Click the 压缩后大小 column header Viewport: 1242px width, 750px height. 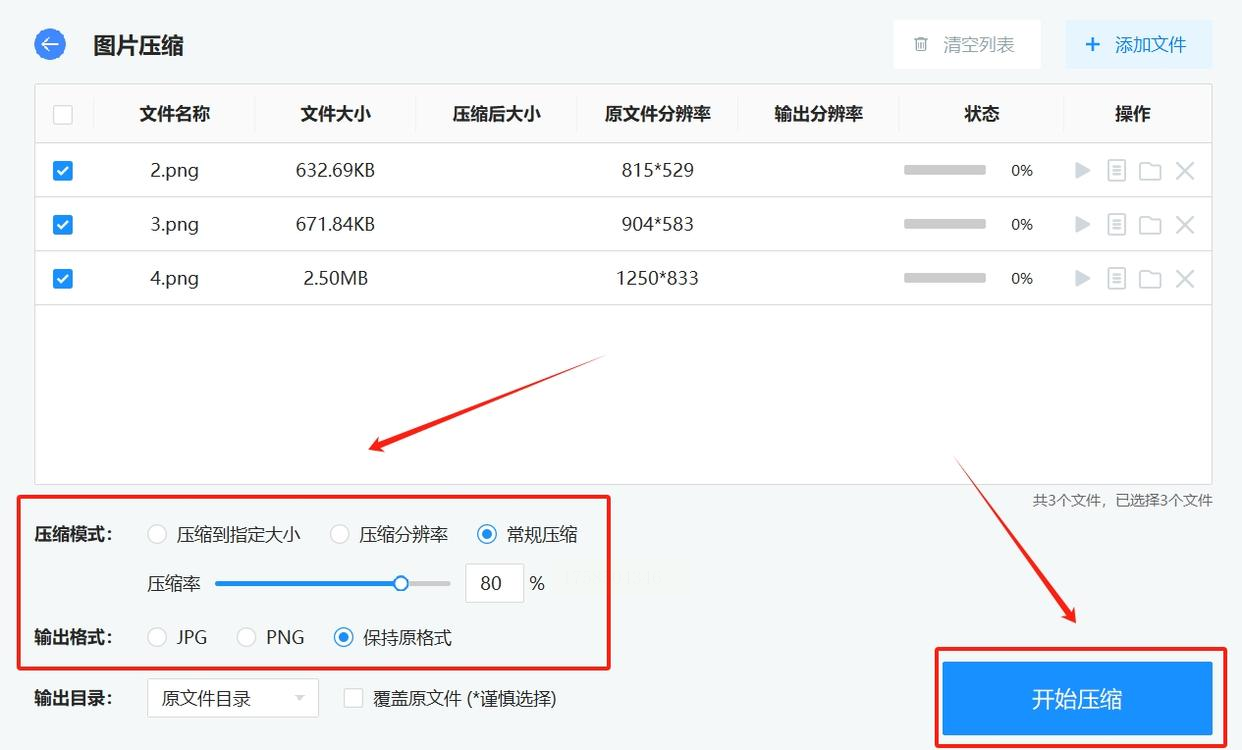coord(497,114)
